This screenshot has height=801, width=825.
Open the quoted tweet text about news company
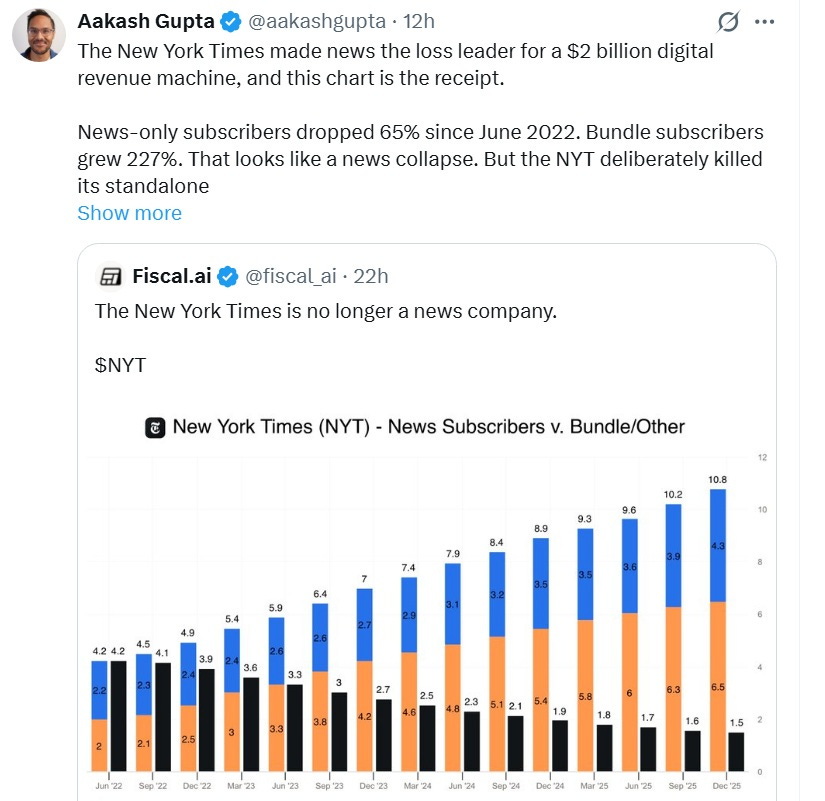tap(325, 311)
